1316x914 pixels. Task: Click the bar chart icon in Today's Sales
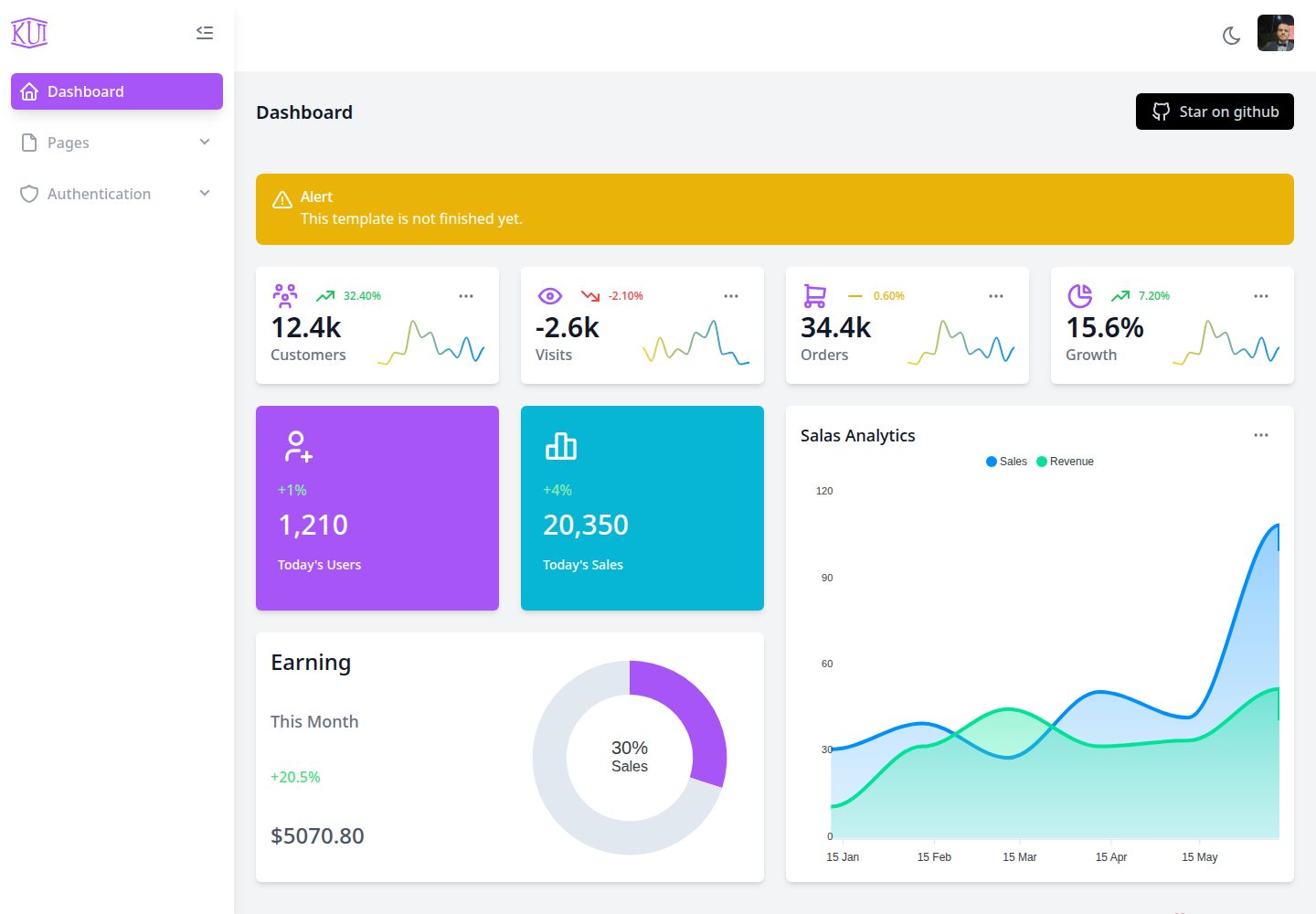click(561, 446)
